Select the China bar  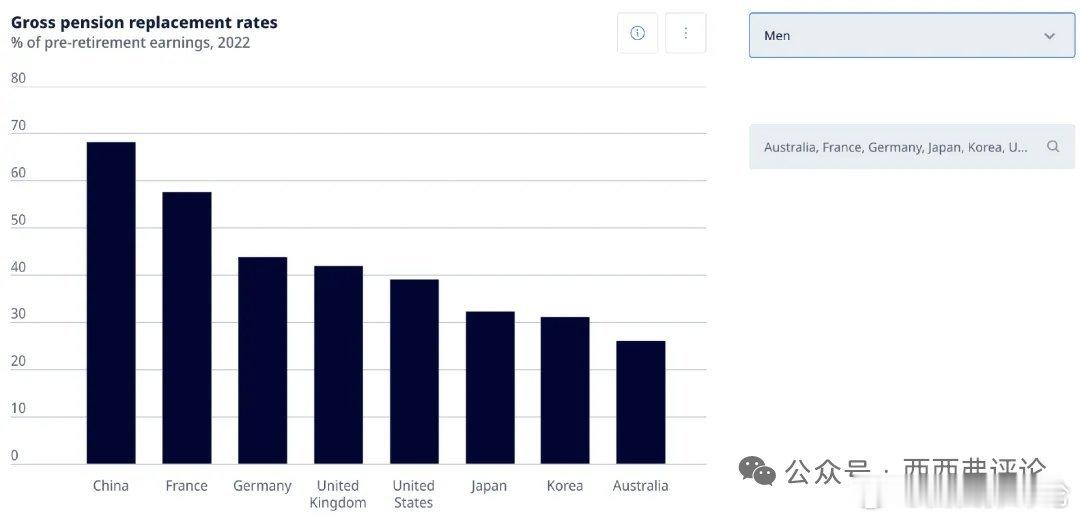pyautogui.click(x=111, y=302)
